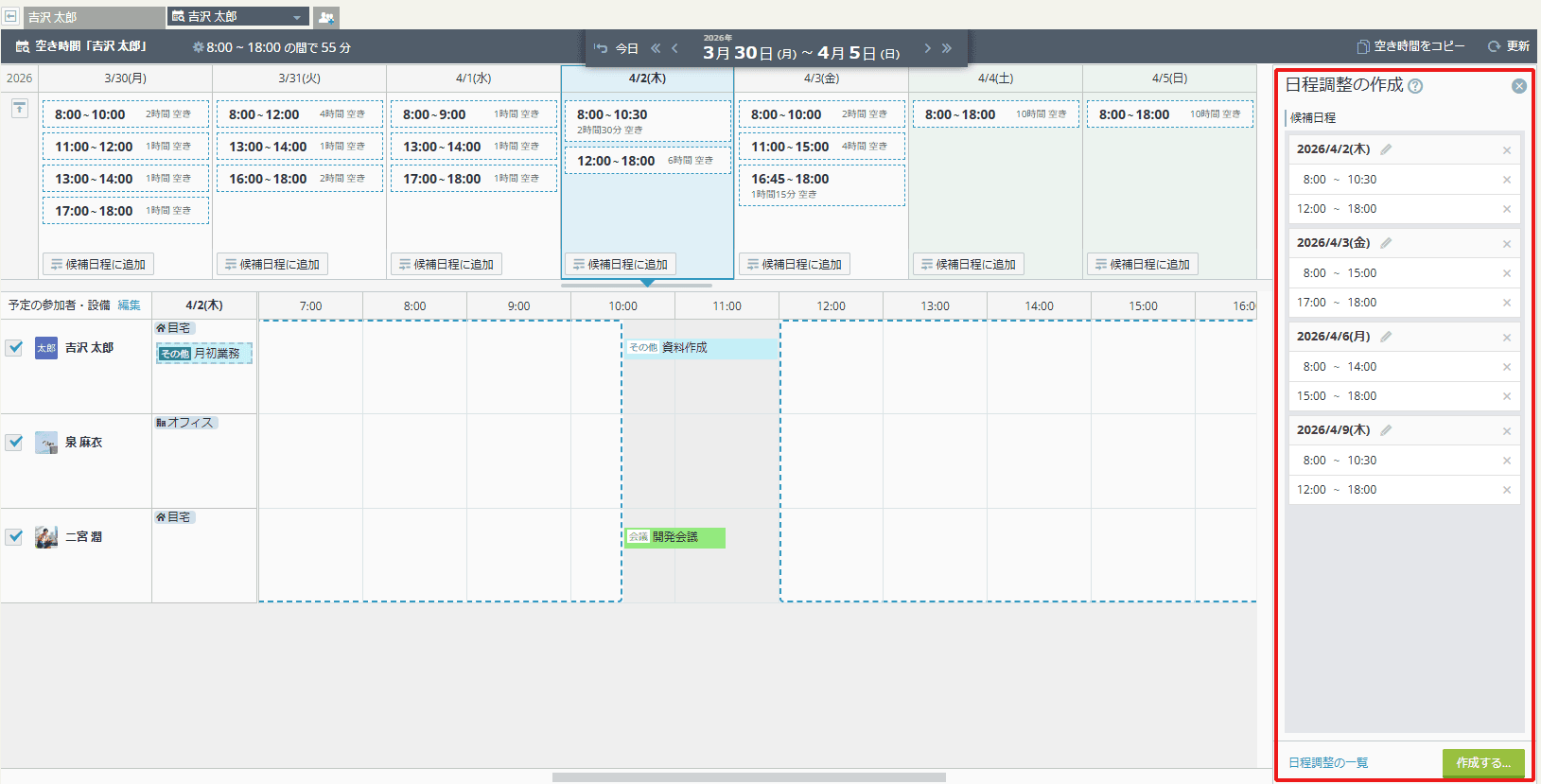Image resolution: width=1541 pixels, height=784 pixels.
Task: Select the 4/3(金) day column header
Action: click(821, 78)
